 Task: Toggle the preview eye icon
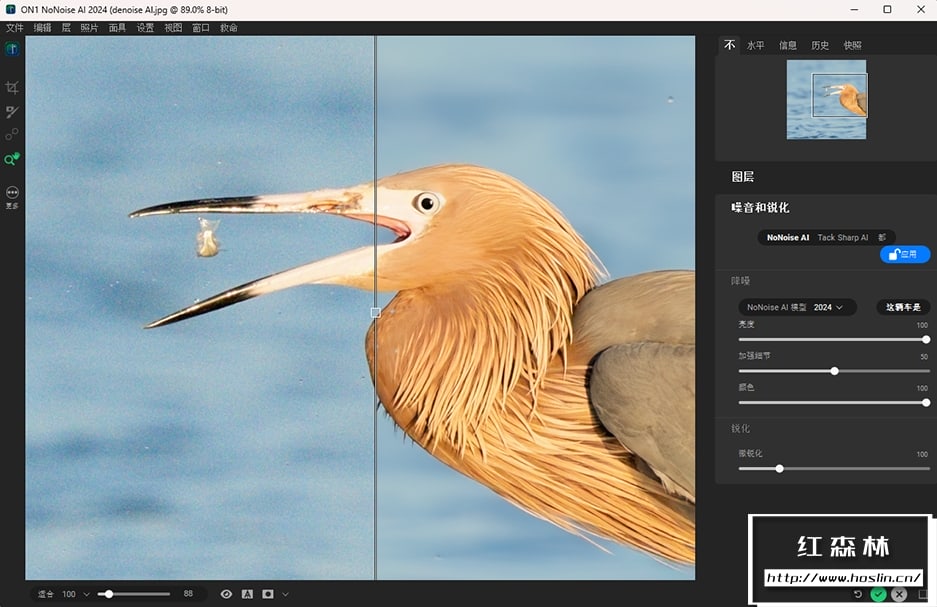tap(226, 594)
